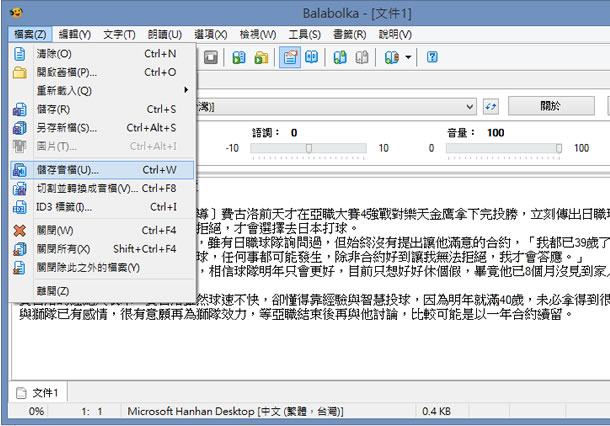The width and height of the screenshot is (610, 426).
Task: Choose 儲存(R) Ctrl+S menu entry
Action: point(102,109)
